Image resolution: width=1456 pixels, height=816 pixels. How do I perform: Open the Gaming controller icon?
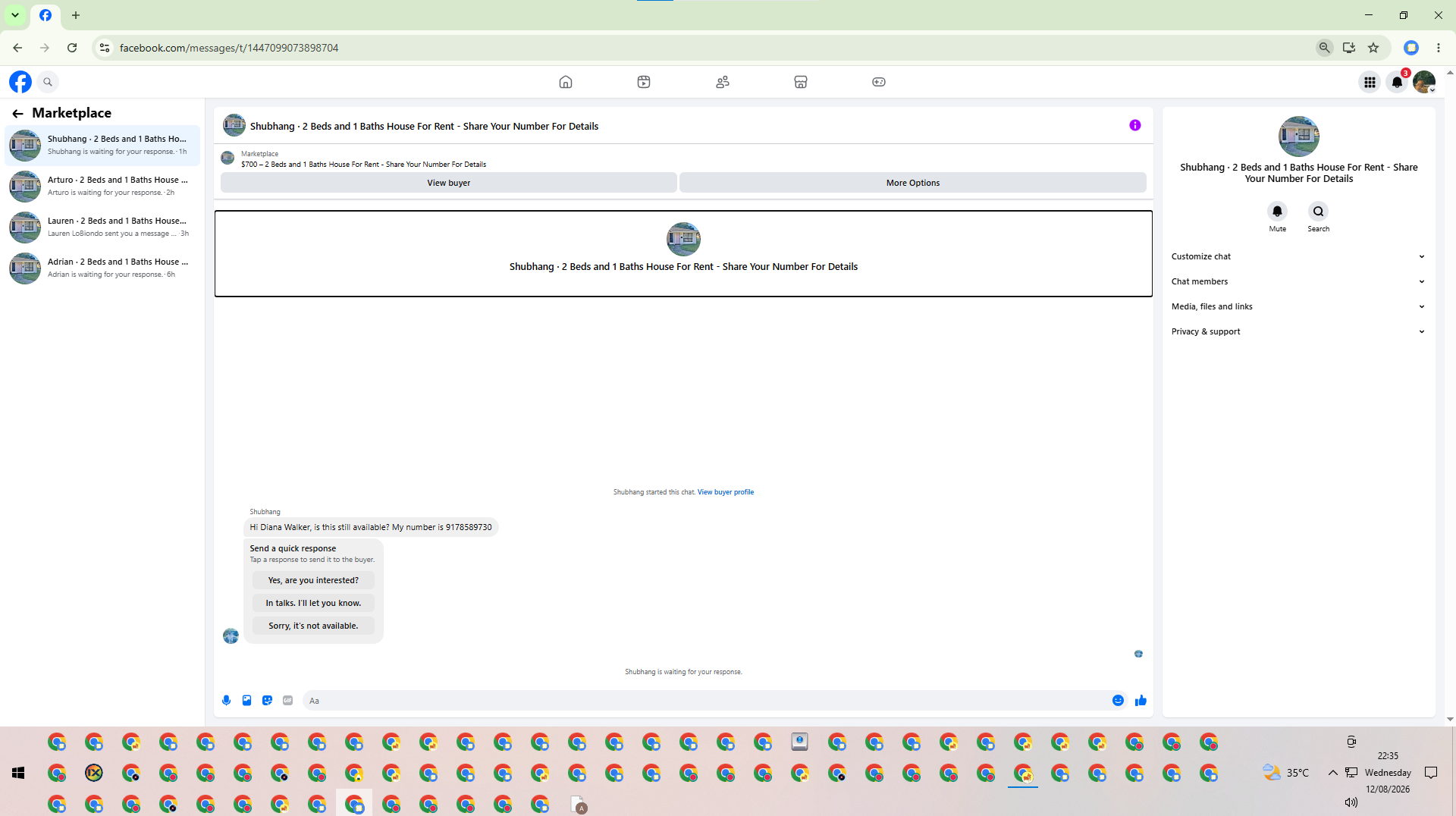coord(879,82)
